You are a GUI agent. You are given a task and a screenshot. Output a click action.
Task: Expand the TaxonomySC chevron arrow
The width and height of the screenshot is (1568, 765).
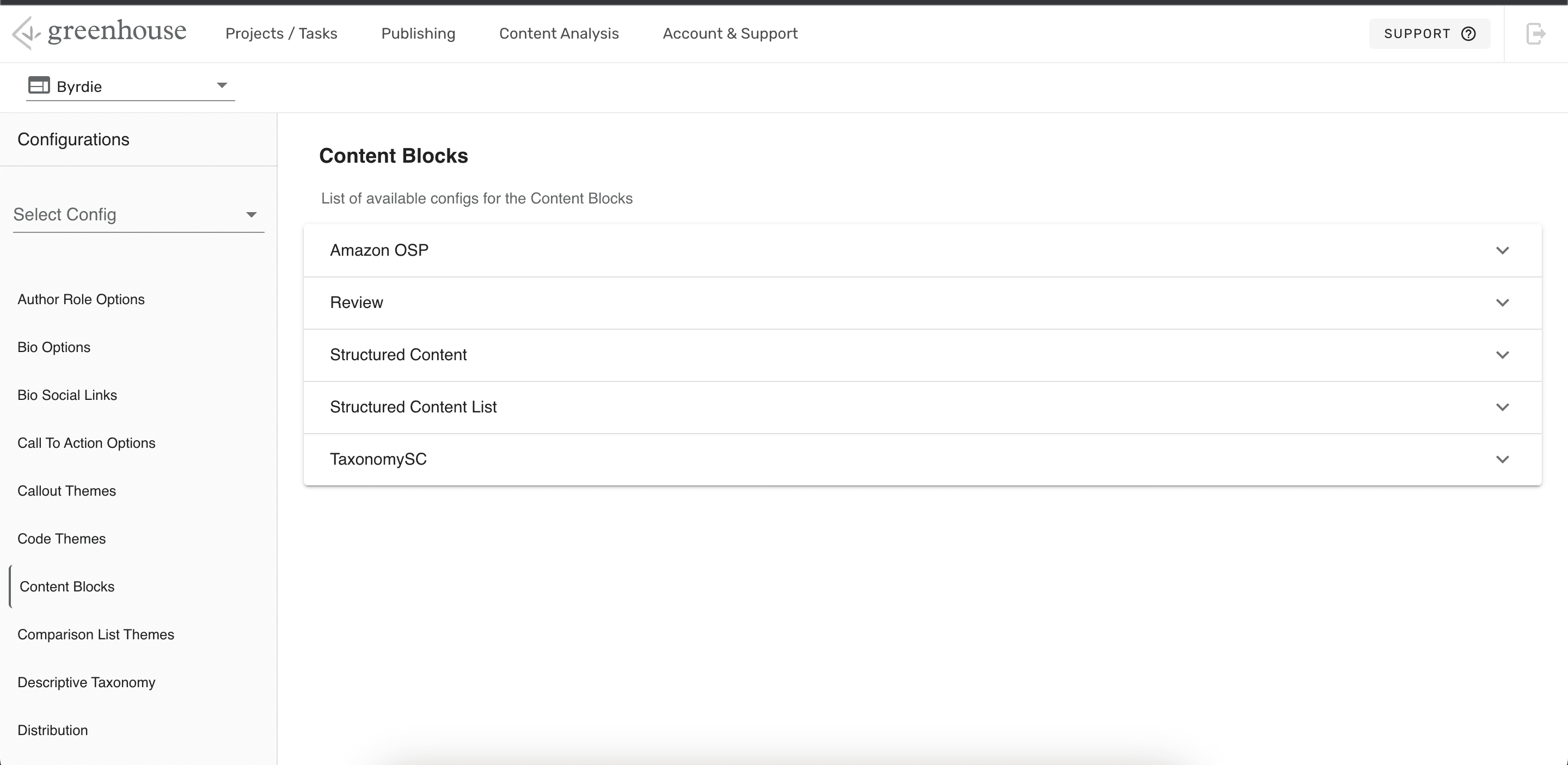[x=1502, y=460]
